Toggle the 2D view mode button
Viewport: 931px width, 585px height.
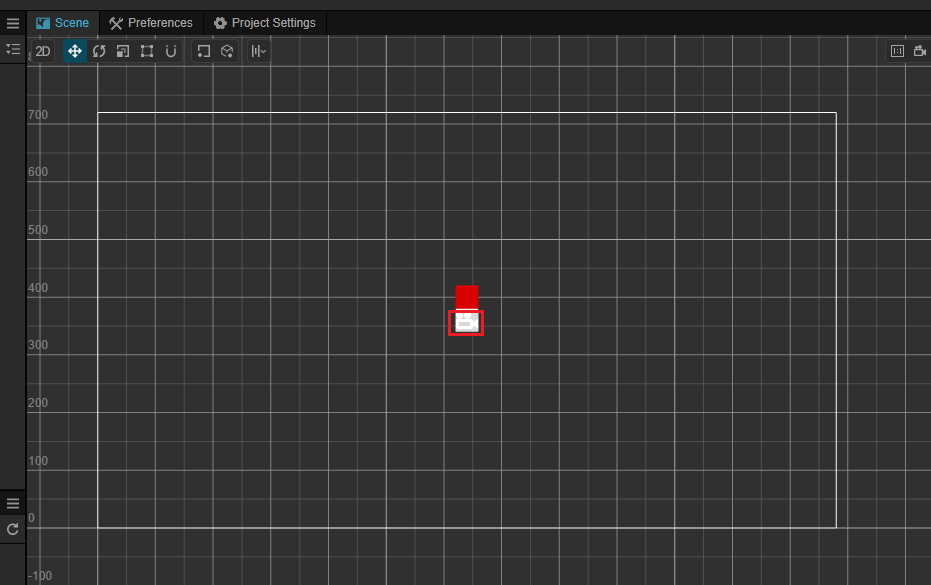click(43, 51)
